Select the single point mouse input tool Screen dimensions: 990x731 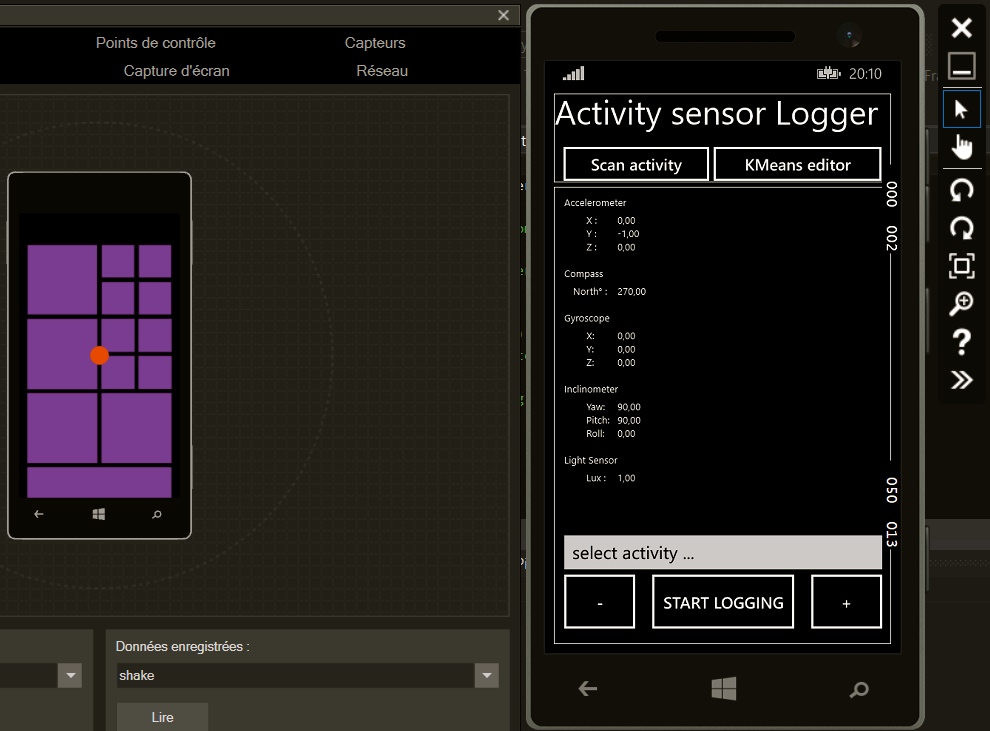[961, 109]
